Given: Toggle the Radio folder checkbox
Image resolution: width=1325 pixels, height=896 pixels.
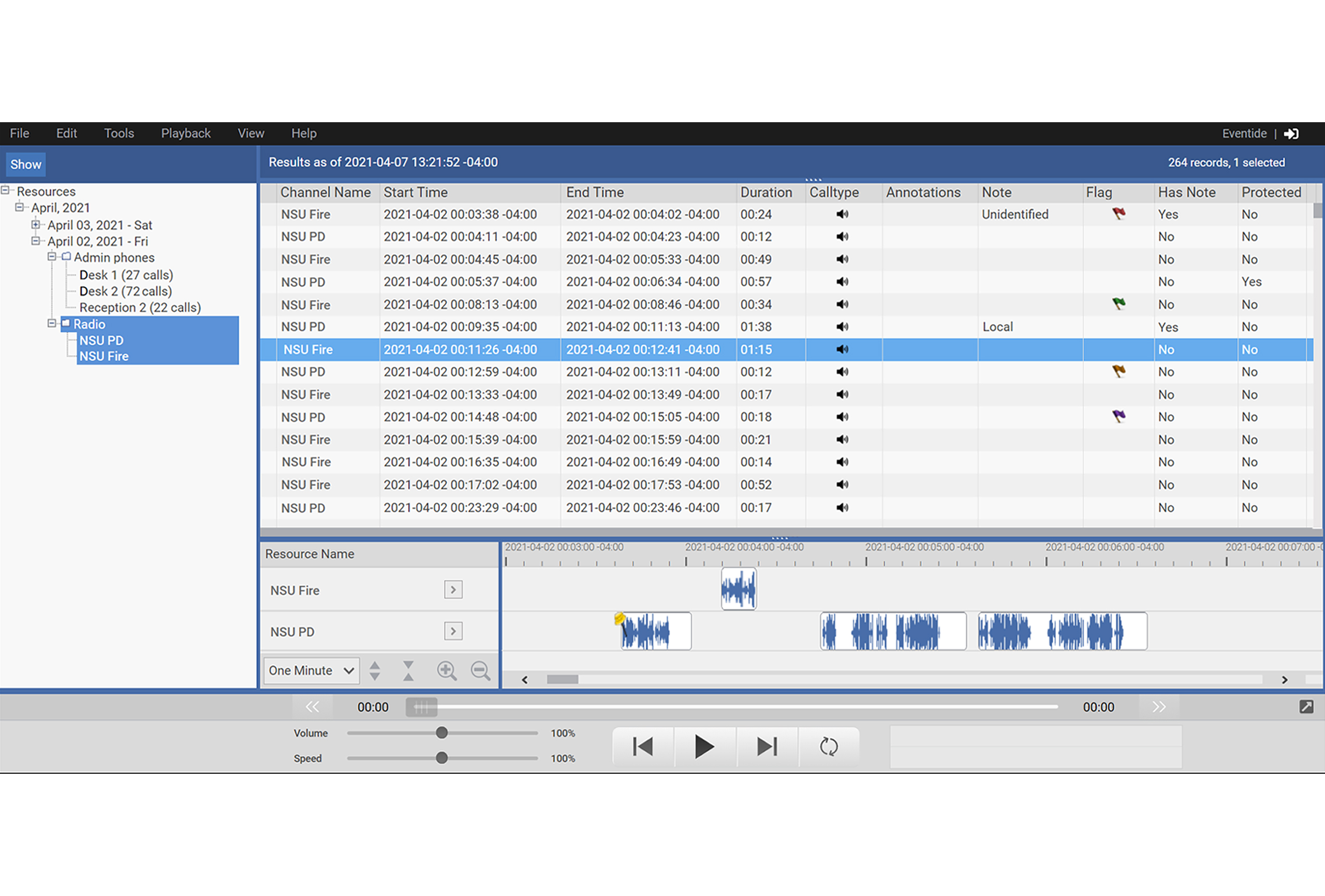Looking at the screenshot, I should [66, 324].
